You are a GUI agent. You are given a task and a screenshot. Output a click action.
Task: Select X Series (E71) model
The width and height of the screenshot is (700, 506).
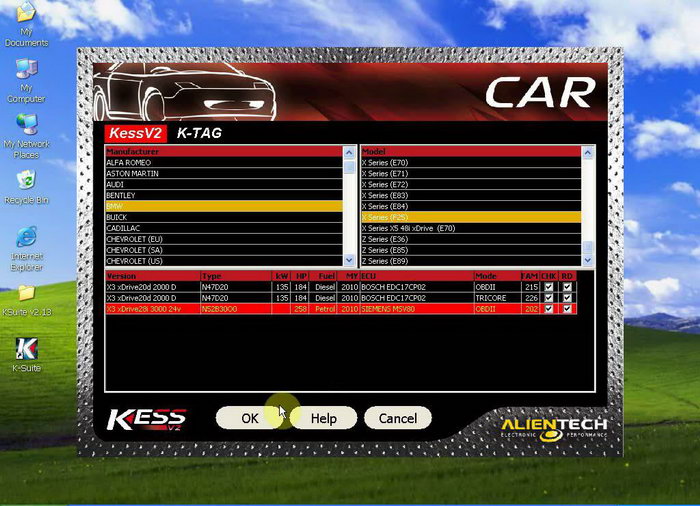(471, 173)
